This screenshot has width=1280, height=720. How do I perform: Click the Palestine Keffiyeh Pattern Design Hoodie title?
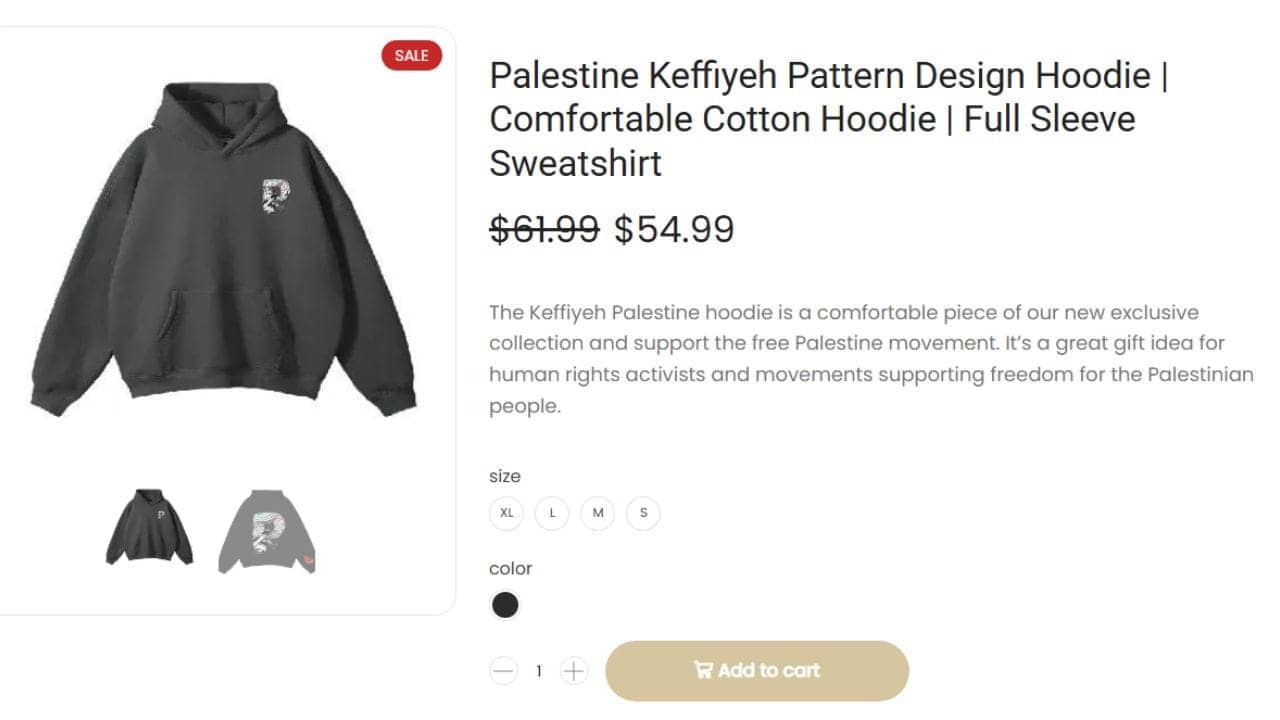click(829, 119)
